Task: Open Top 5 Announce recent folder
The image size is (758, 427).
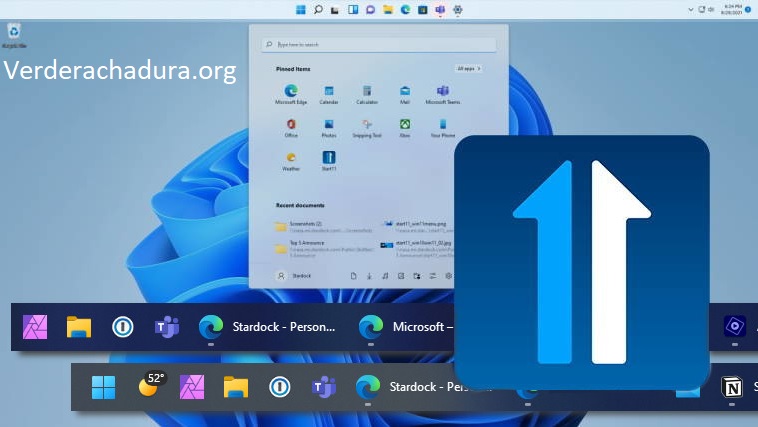Action: click(x=323, y=248)
